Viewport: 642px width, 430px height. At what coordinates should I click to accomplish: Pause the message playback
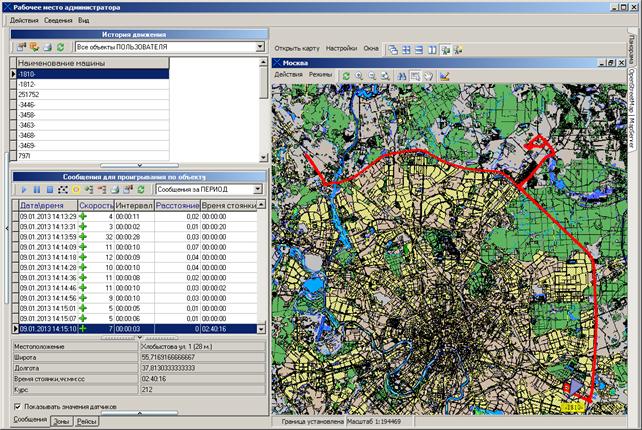coord(37,190)
